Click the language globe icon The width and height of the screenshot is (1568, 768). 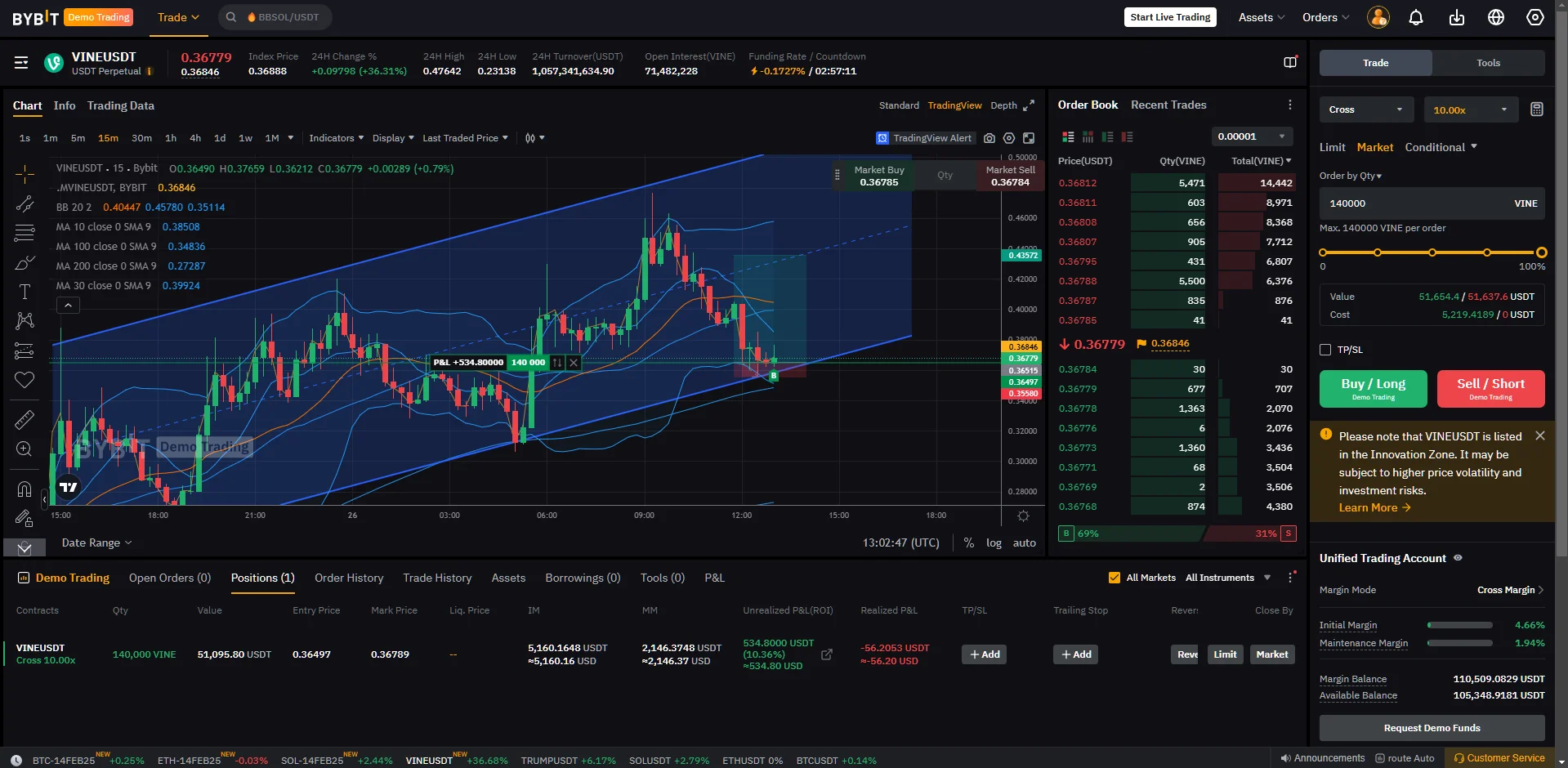[x=1495, y=17]
